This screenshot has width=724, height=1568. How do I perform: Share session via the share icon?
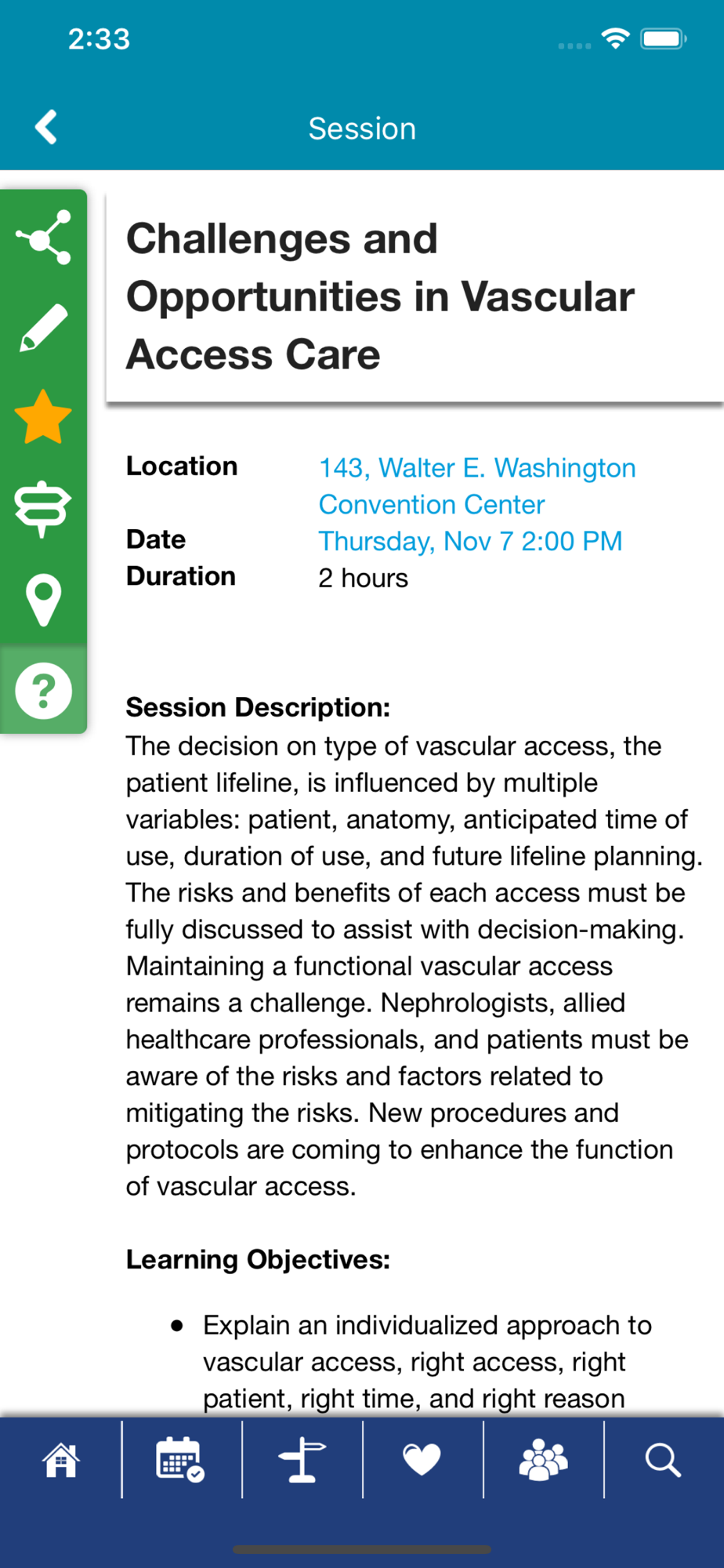coord(43,237)
